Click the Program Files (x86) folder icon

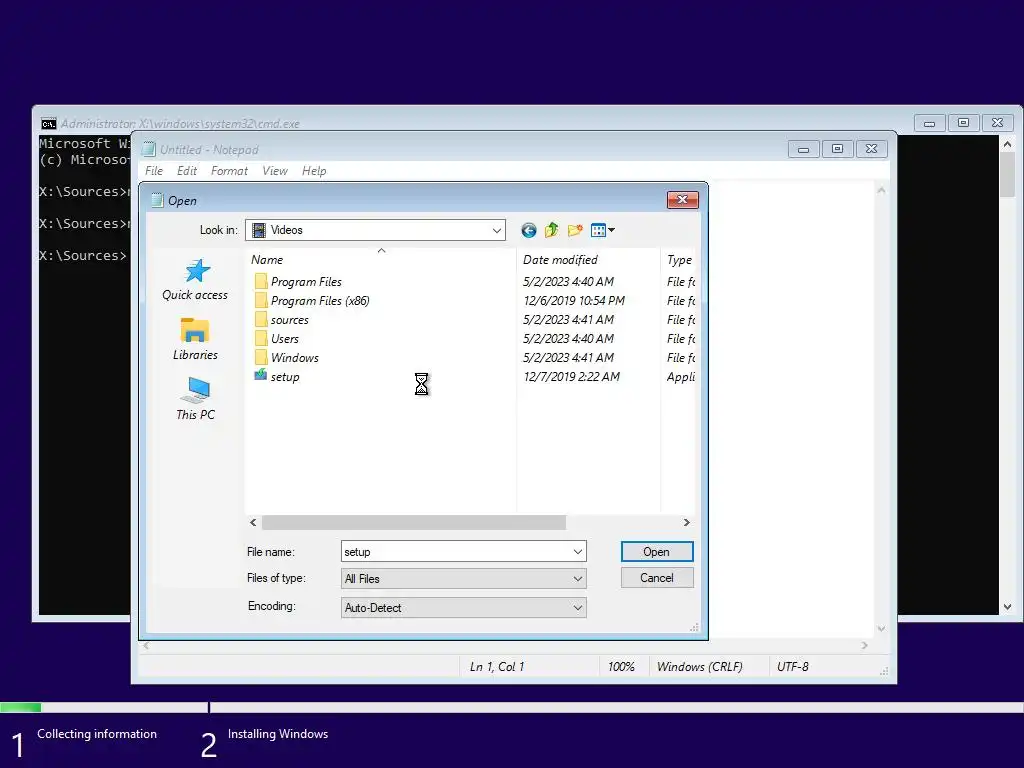click(261, 300)
